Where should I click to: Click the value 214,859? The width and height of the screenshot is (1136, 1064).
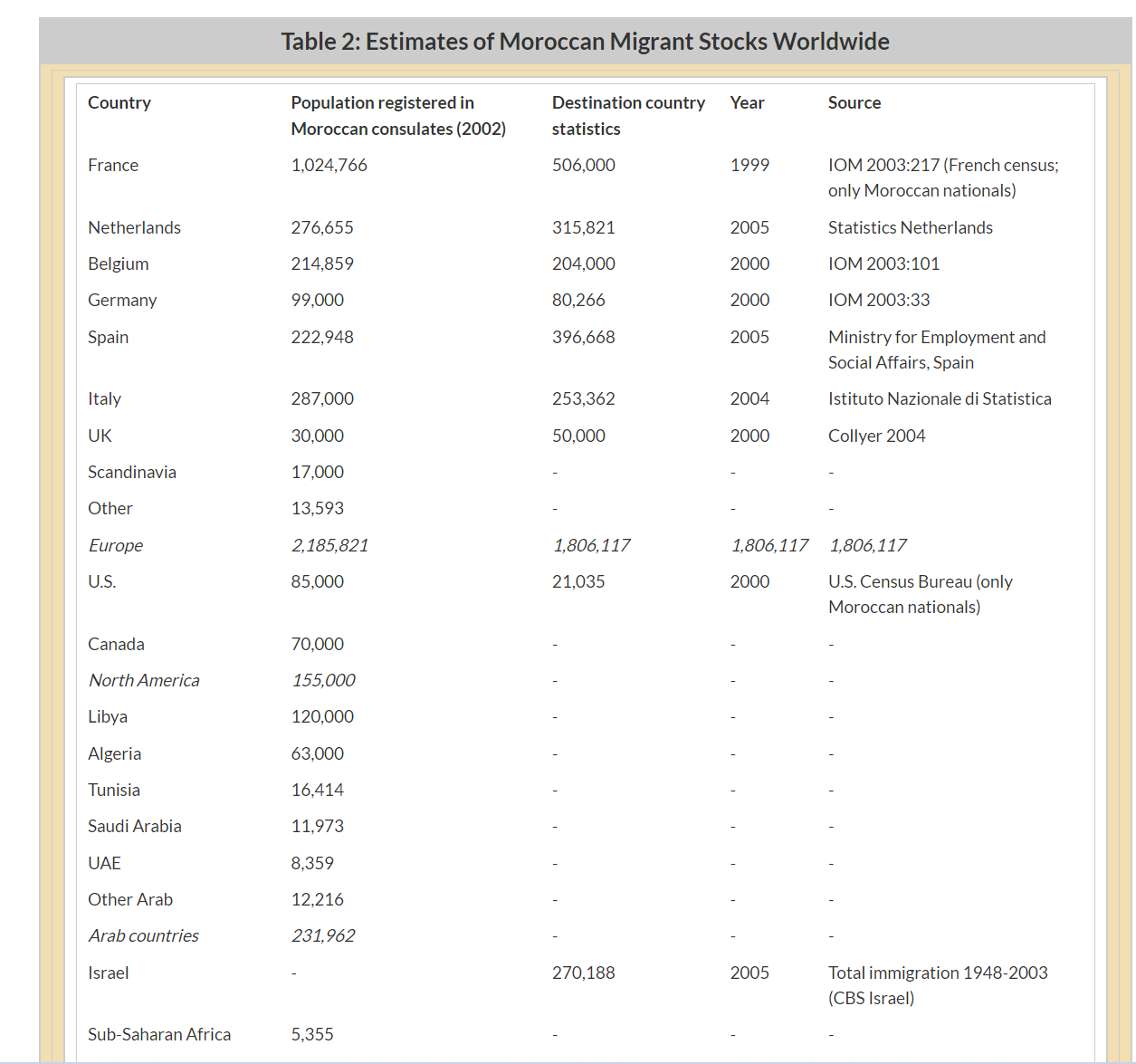(x=322, y=264)
